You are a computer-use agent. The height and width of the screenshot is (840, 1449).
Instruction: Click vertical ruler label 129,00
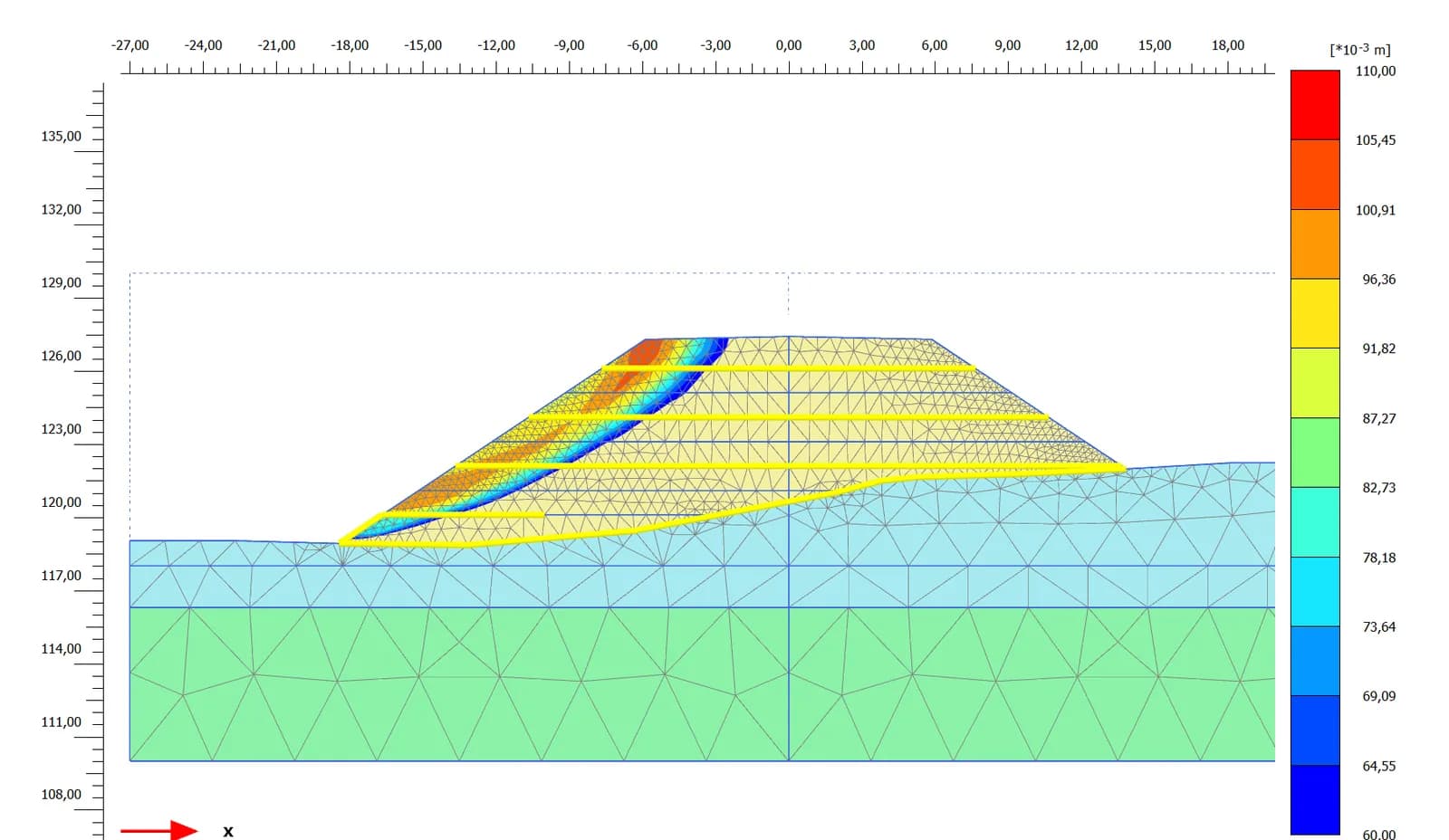point(61,282)
